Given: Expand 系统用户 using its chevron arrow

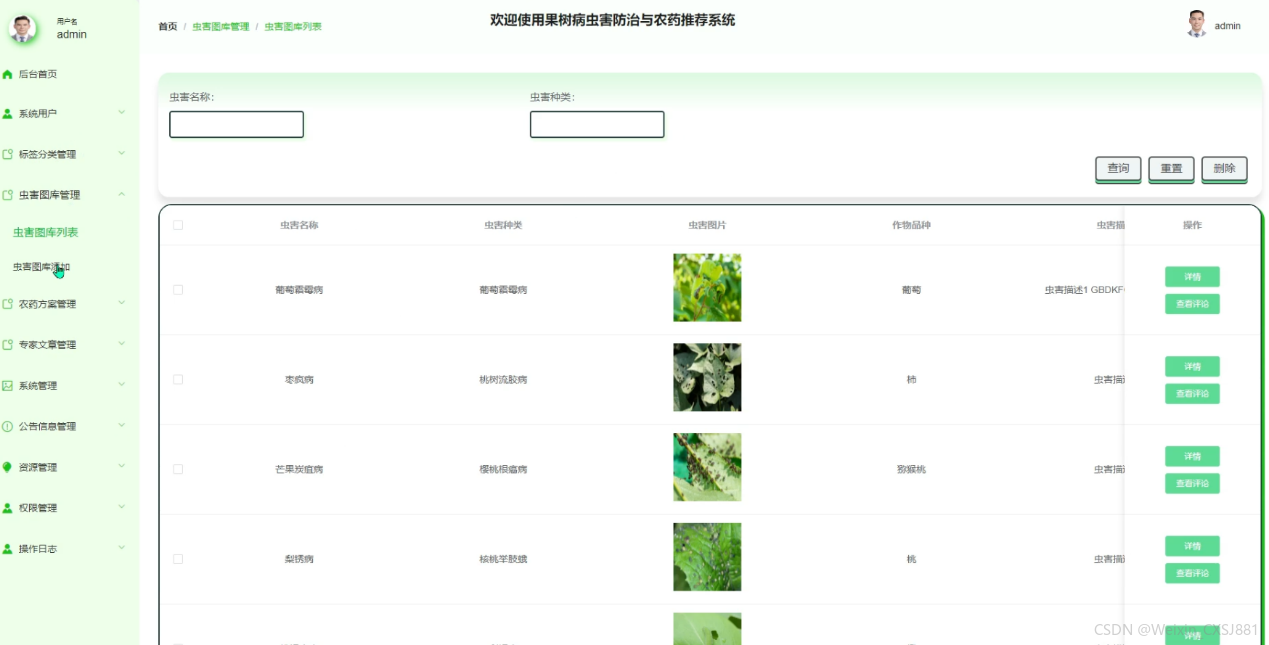Looking at the screenshot, I should click(x=122, y=112).
